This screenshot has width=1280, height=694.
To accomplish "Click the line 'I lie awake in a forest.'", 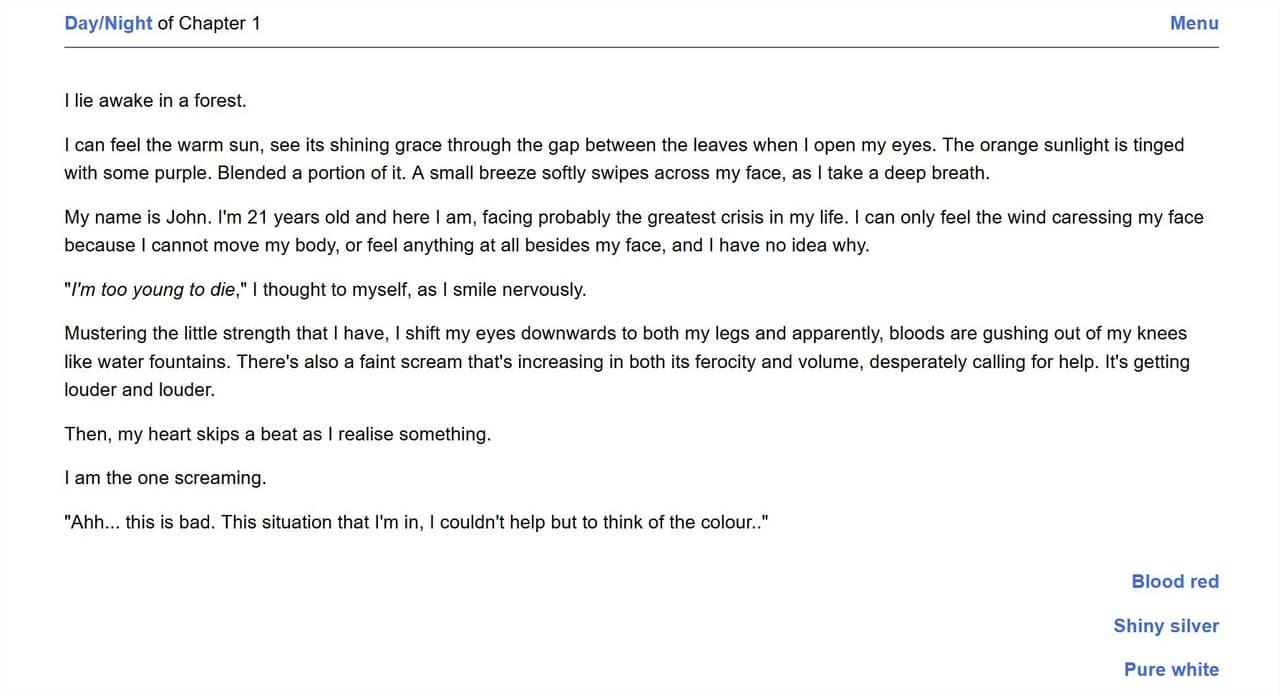I will pos(155,100).
